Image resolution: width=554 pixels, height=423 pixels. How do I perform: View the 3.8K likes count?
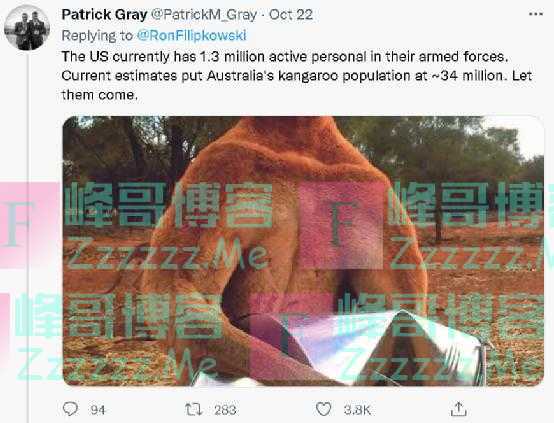[357, 410]
